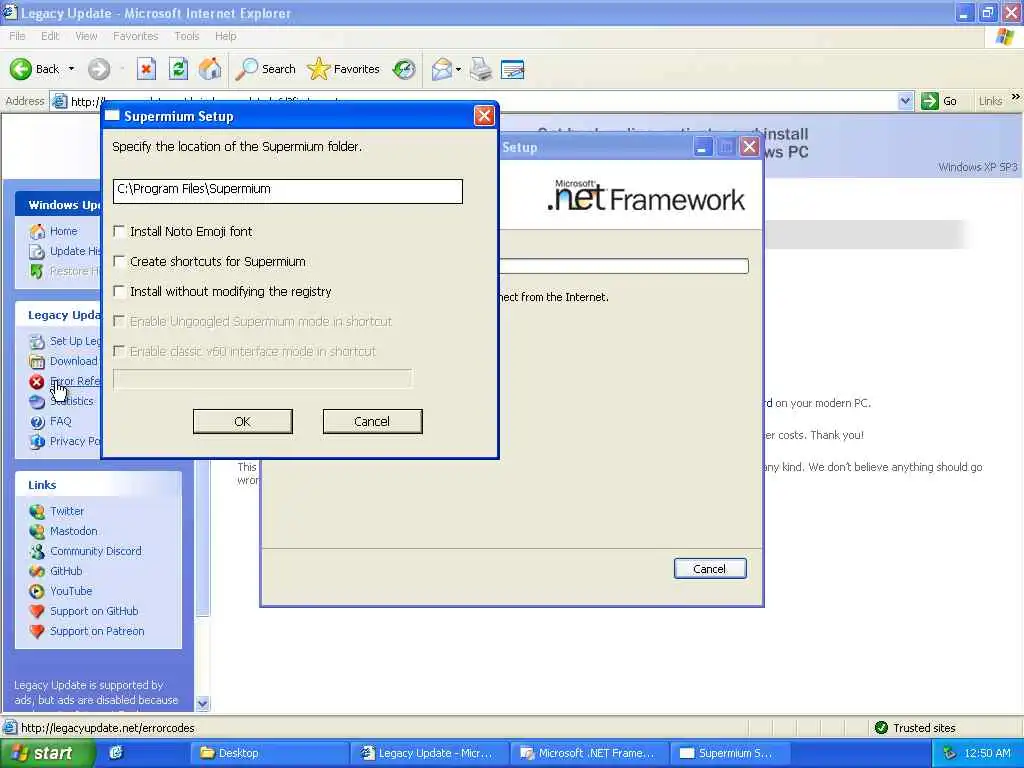Image resolution: width=1024 pixels, height=768 pixels.
Task: Click the Stop page loading icon
Action: (x=146, y=69)
